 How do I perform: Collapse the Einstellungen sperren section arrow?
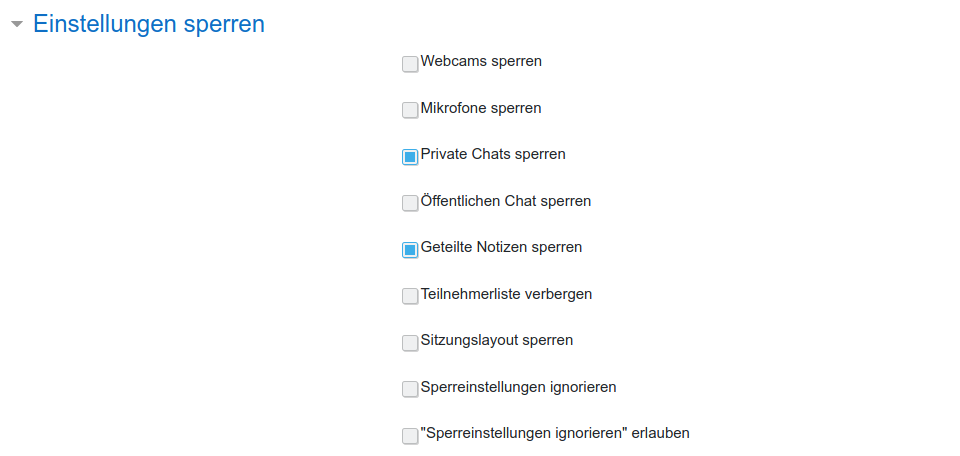coord(16,25)
